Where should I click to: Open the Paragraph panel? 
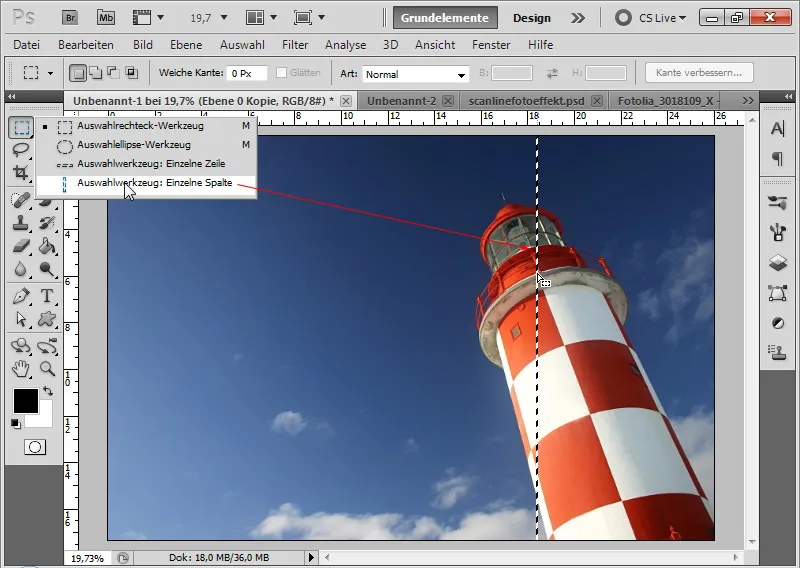pos(778,159)
